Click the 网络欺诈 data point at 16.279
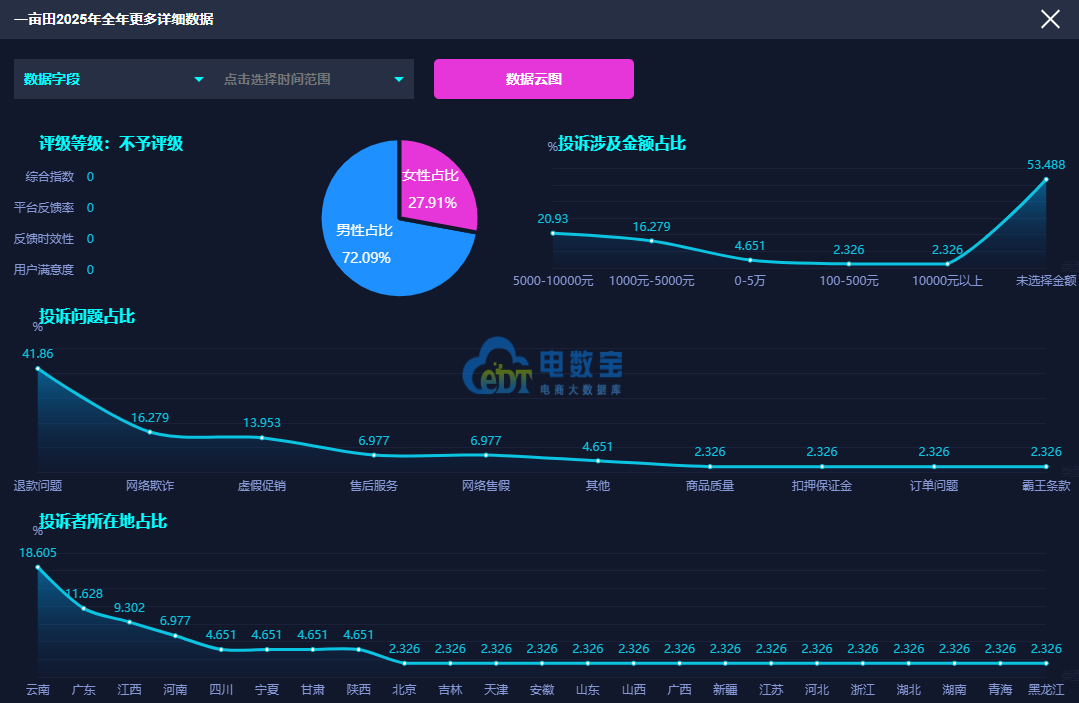 tap(150, 432)
